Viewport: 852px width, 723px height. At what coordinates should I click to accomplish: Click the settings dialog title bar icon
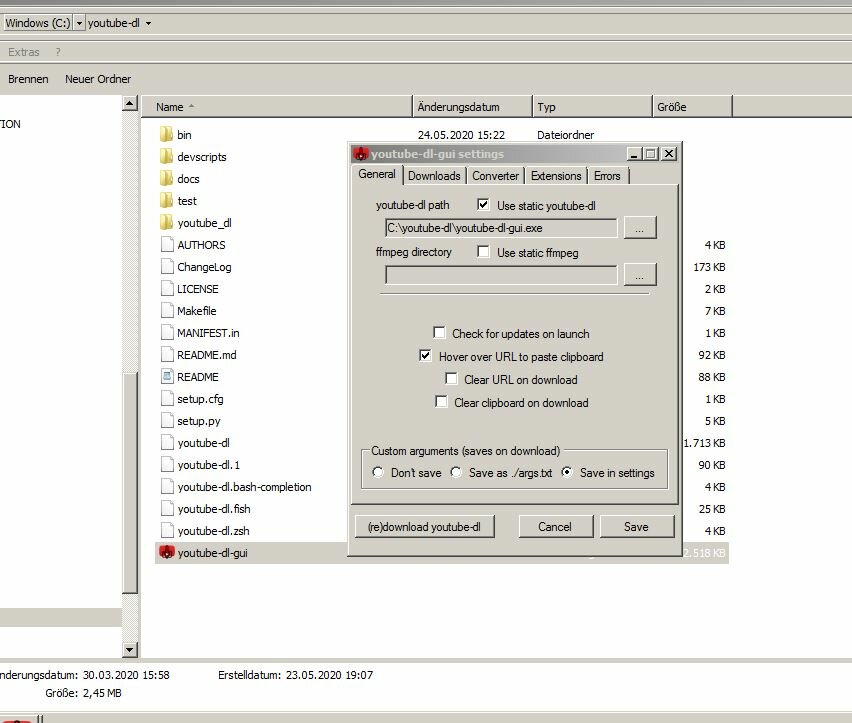(360, 154)
